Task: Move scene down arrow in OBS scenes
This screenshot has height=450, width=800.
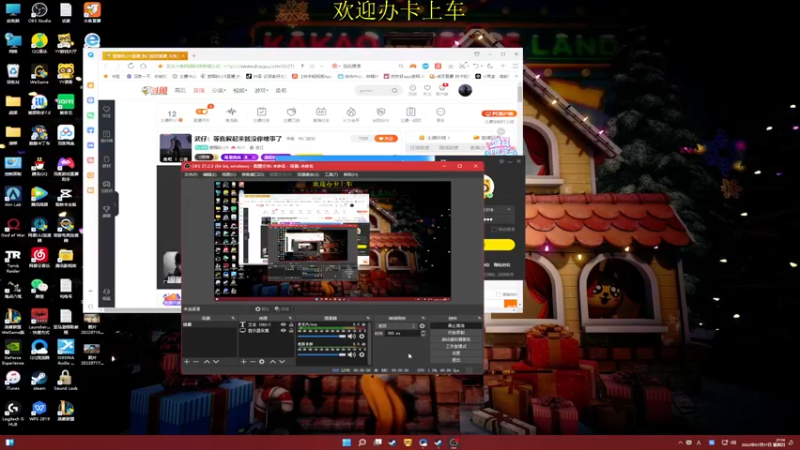Action: (x=216, y=361)
